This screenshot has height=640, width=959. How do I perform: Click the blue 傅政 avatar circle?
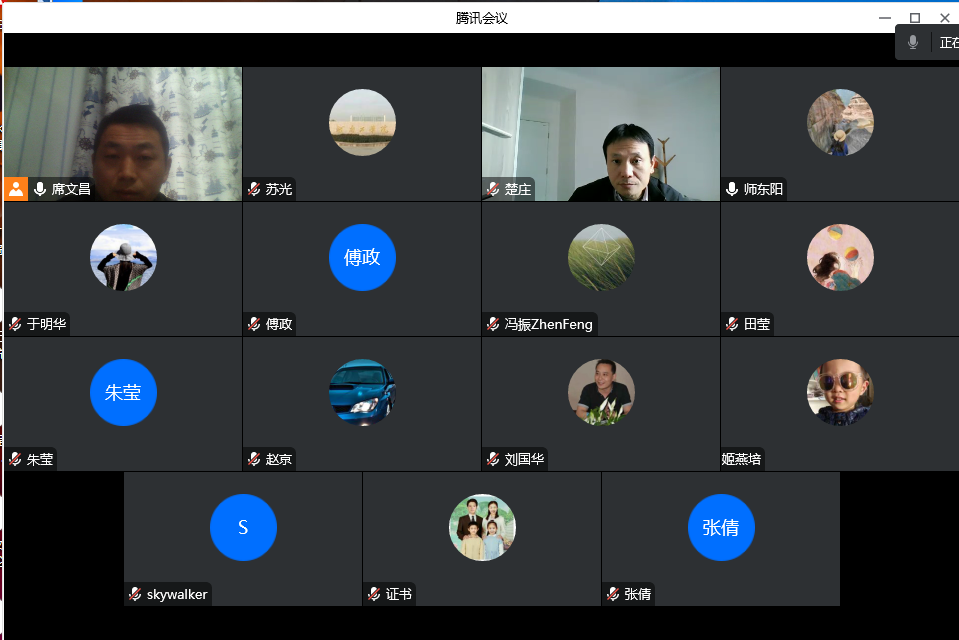[362, 257]
